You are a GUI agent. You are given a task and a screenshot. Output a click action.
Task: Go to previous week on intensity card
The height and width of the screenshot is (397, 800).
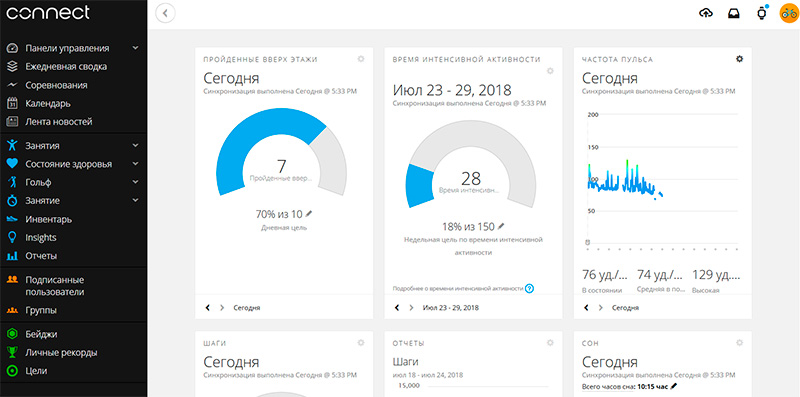point(397,308)
